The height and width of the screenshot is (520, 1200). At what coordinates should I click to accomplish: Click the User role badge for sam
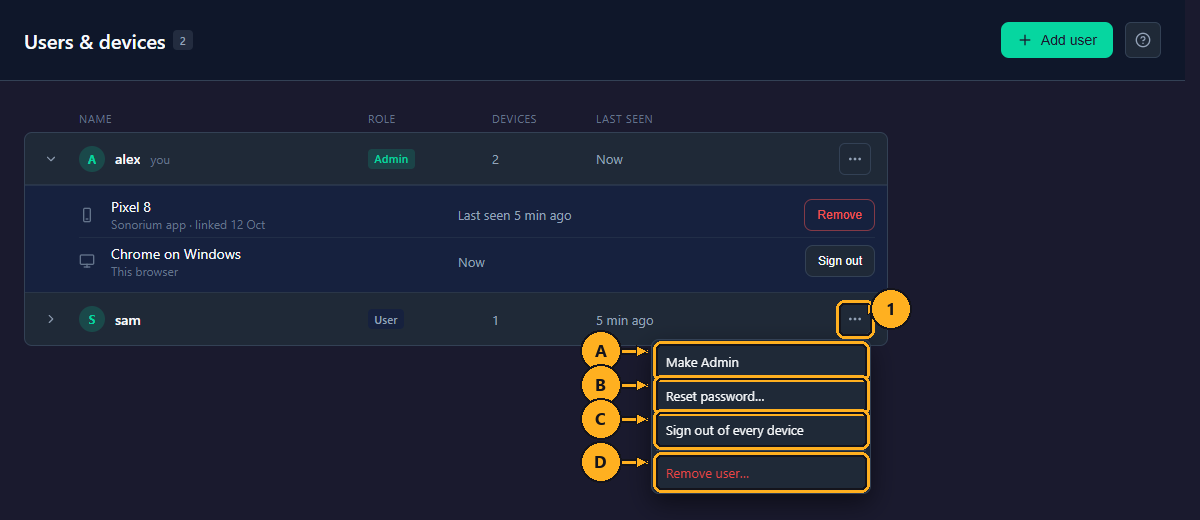click(x=386, y=320)
